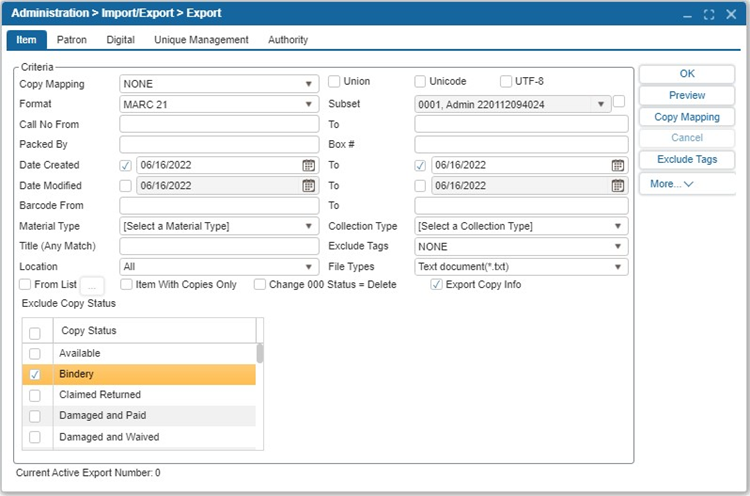Click the Copy Mapping button
The width and height of the screenshot is (750, 496).
pyautogui.click(x=687, y=117)
